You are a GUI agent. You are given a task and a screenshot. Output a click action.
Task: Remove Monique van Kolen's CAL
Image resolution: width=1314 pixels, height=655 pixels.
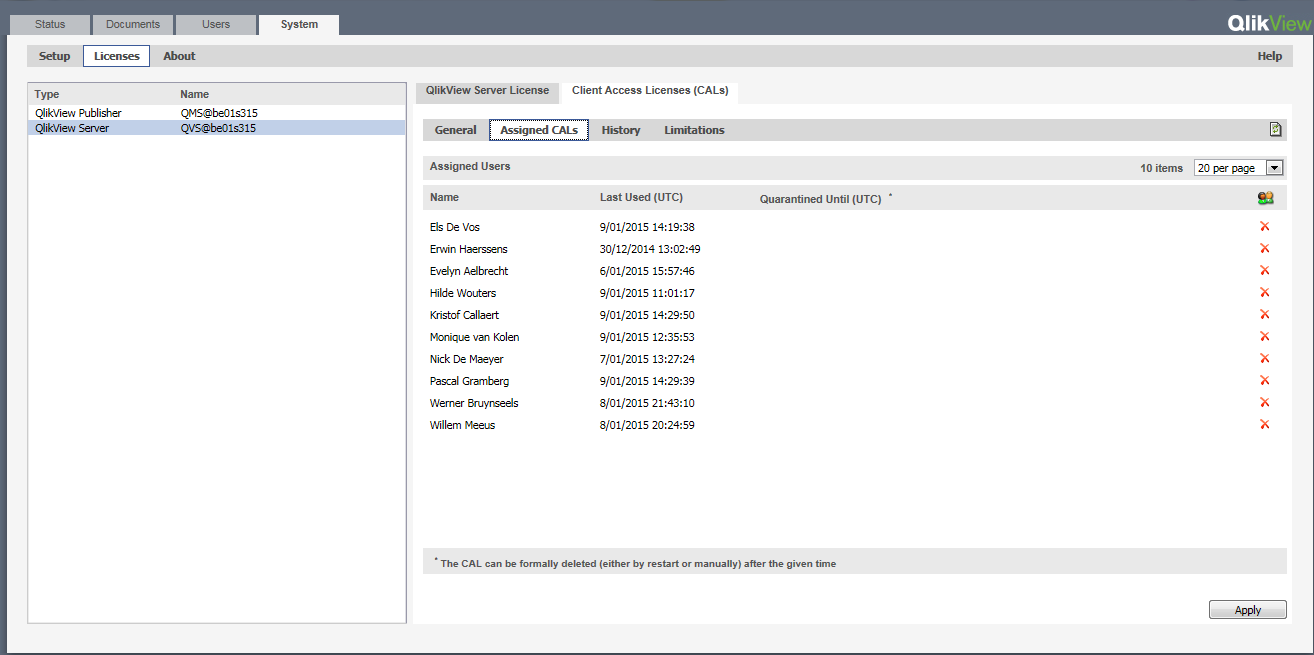click(x=1264, y=337)
